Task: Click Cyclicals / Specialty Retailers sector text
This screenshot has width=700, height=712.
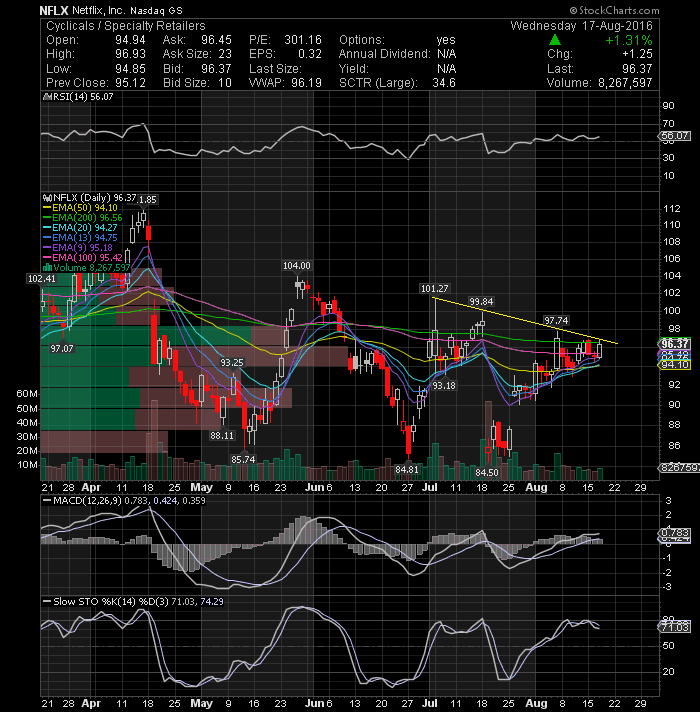Action: pos(126,26)
